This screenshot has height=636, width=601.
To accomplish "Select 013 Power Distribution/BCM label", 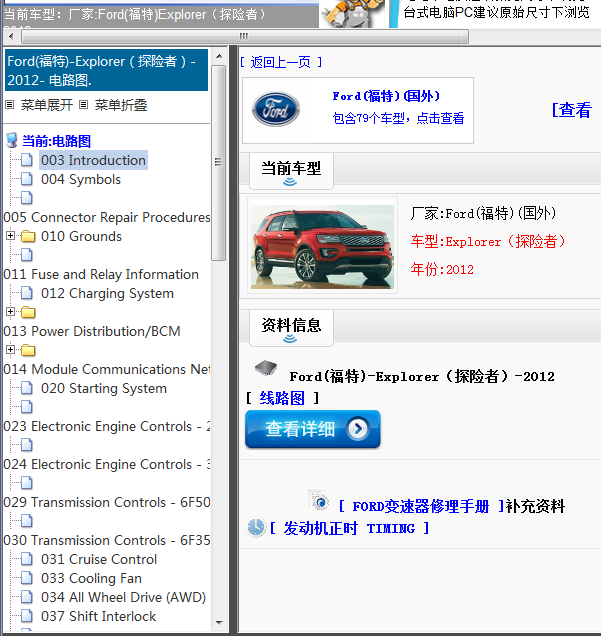I will 92,331.
